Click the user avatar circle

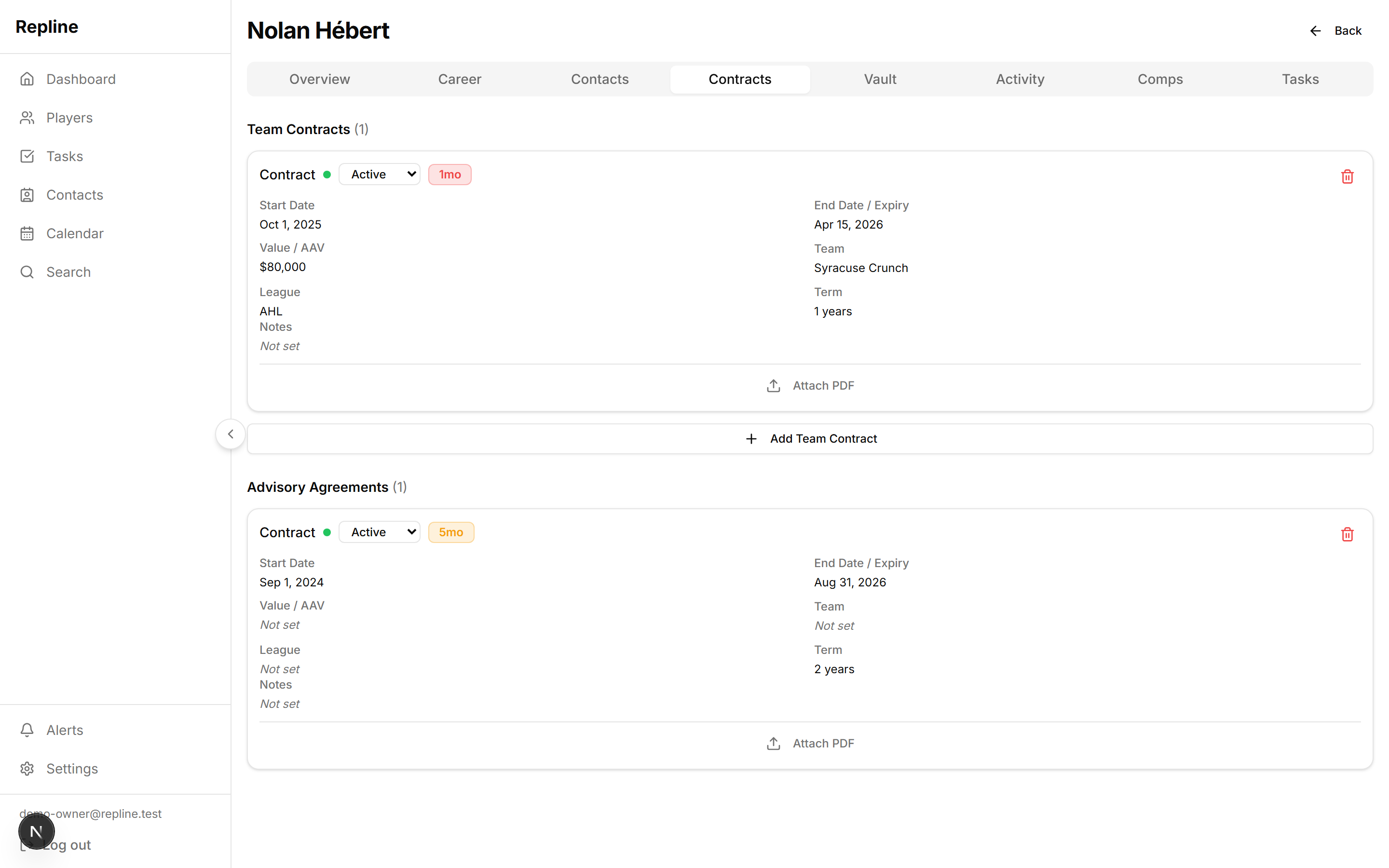(36, 831)
